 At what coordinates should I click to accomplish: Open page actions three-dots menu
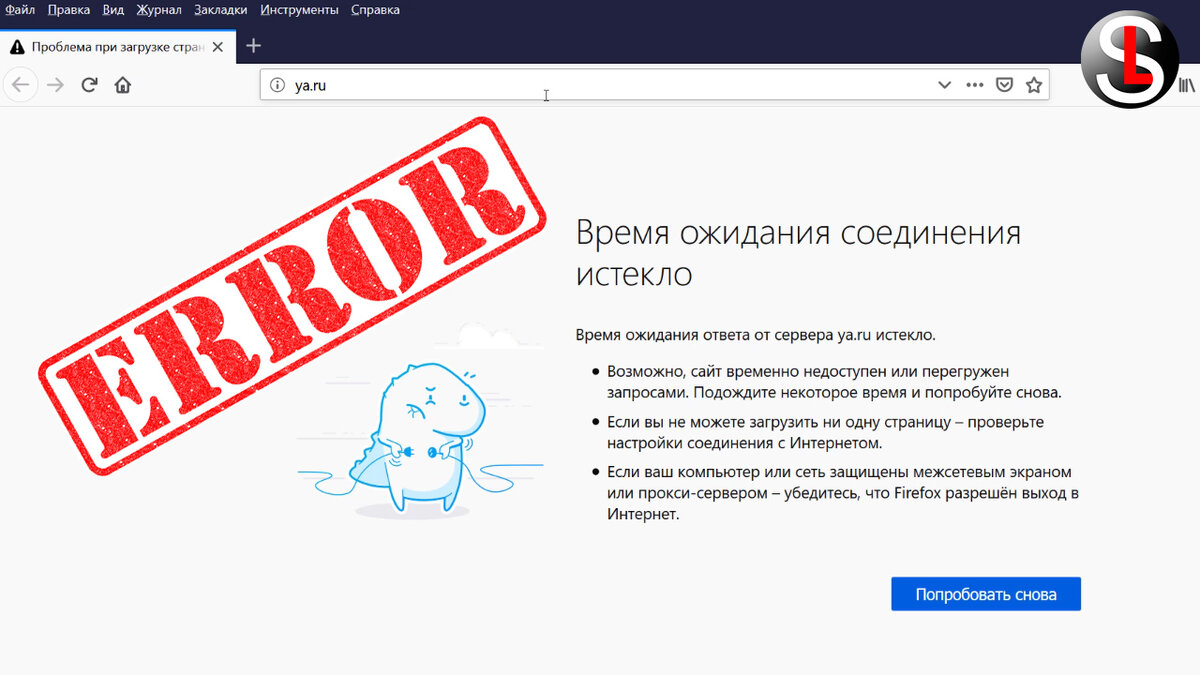pos(975,85)
